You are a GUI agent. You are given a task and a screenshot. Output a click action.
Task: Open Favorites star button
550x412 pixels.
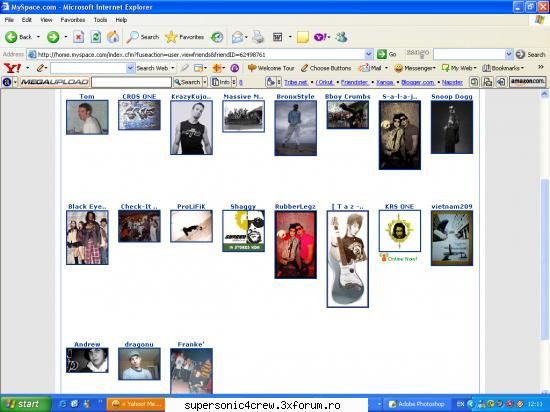pyautogui.click(x=185, y=37)
